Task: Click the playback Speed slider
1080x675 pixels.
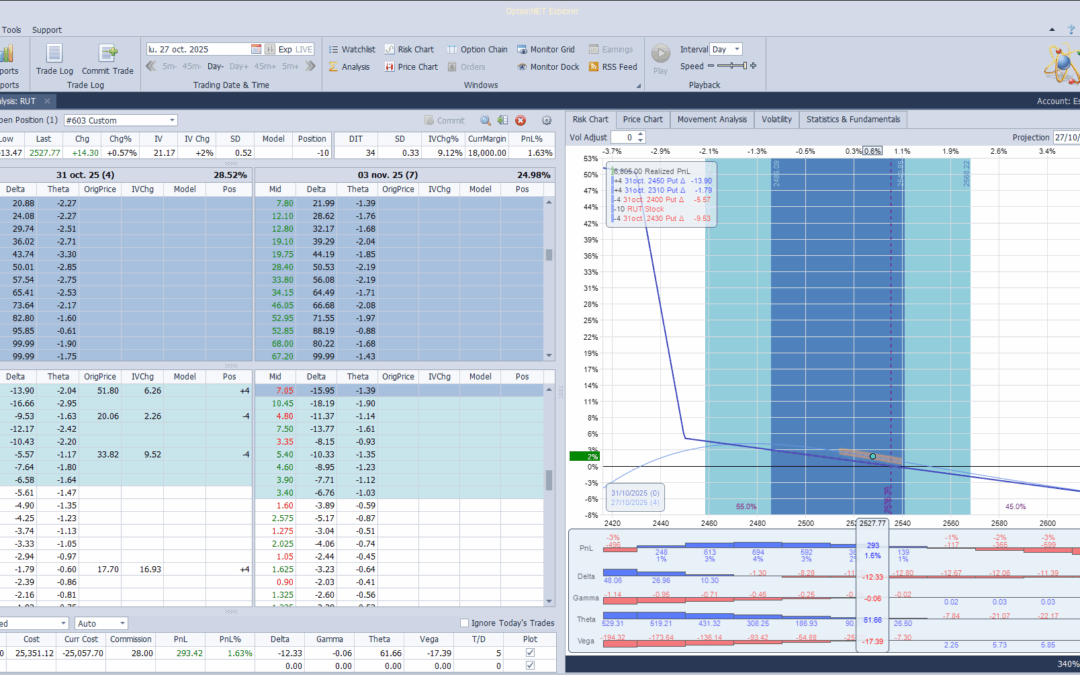Action: 730,66
